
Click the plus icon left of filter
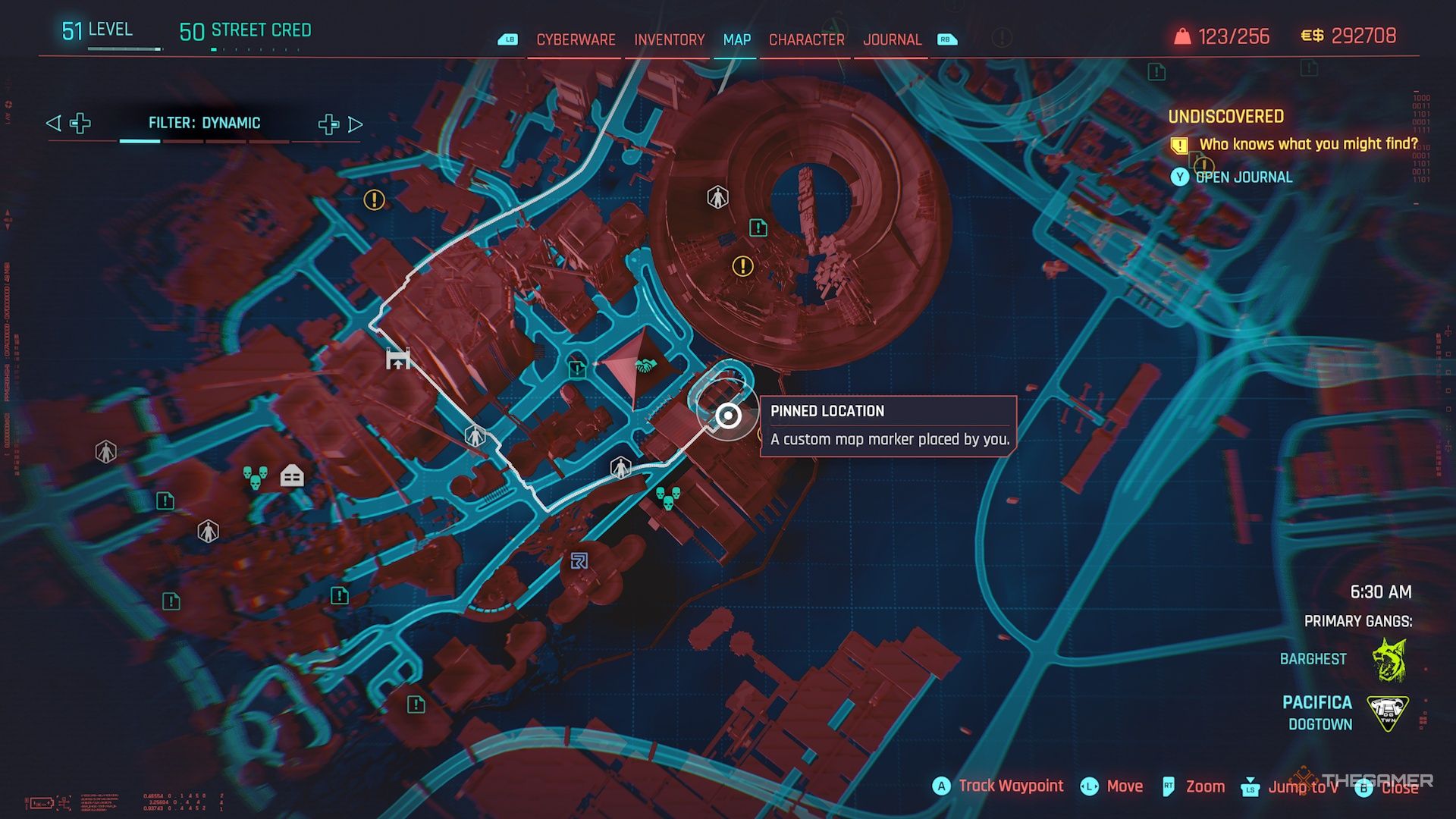coord(80,123)
